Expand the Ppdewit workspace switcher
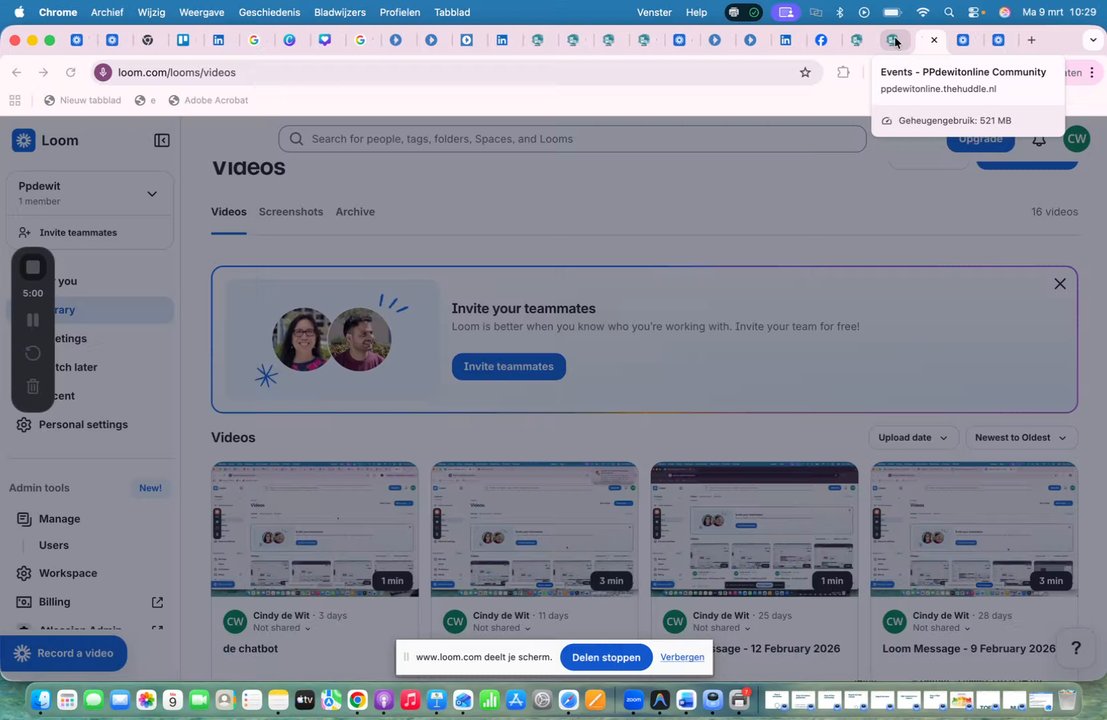The width and height of the screenshot is (1107, 720). click(89, 193)
